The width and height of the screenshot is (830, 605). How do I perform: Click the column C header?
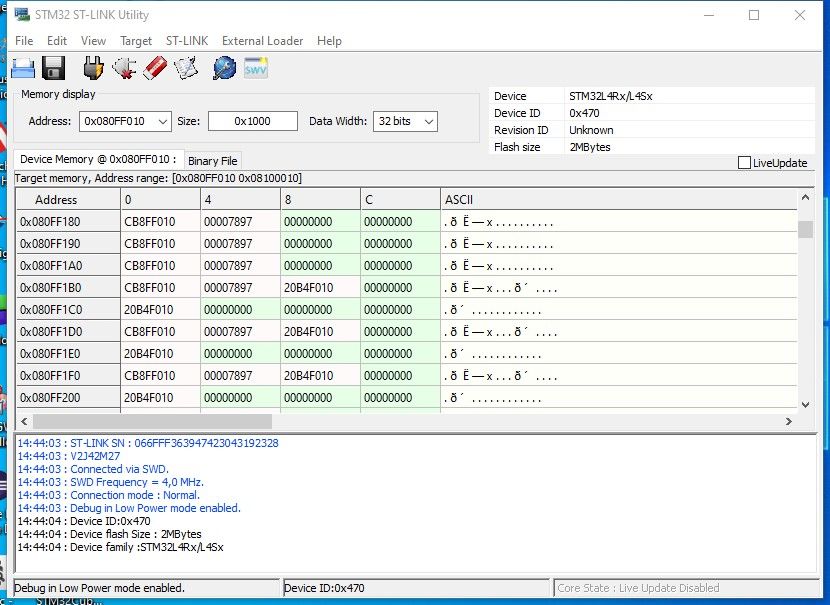coord(400,200)
